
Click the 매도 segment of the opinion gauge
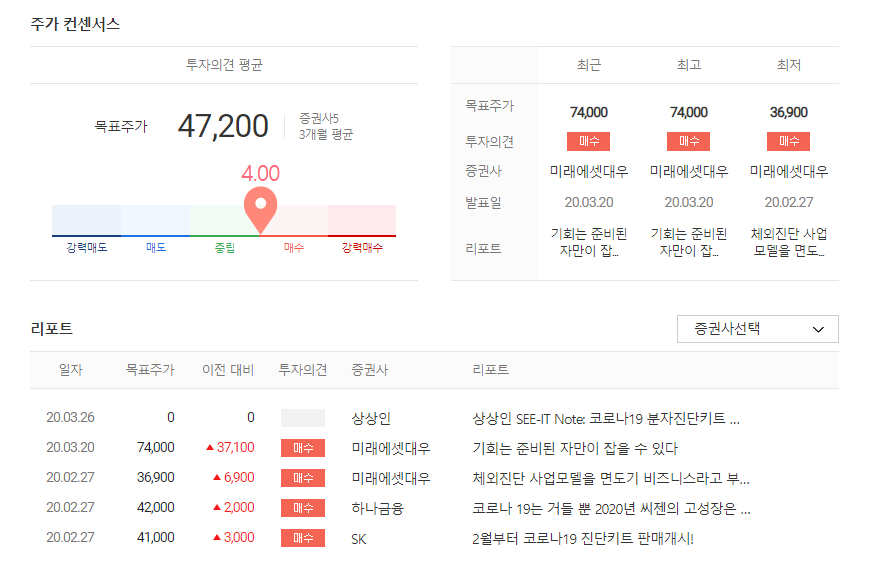coord(156,220)
